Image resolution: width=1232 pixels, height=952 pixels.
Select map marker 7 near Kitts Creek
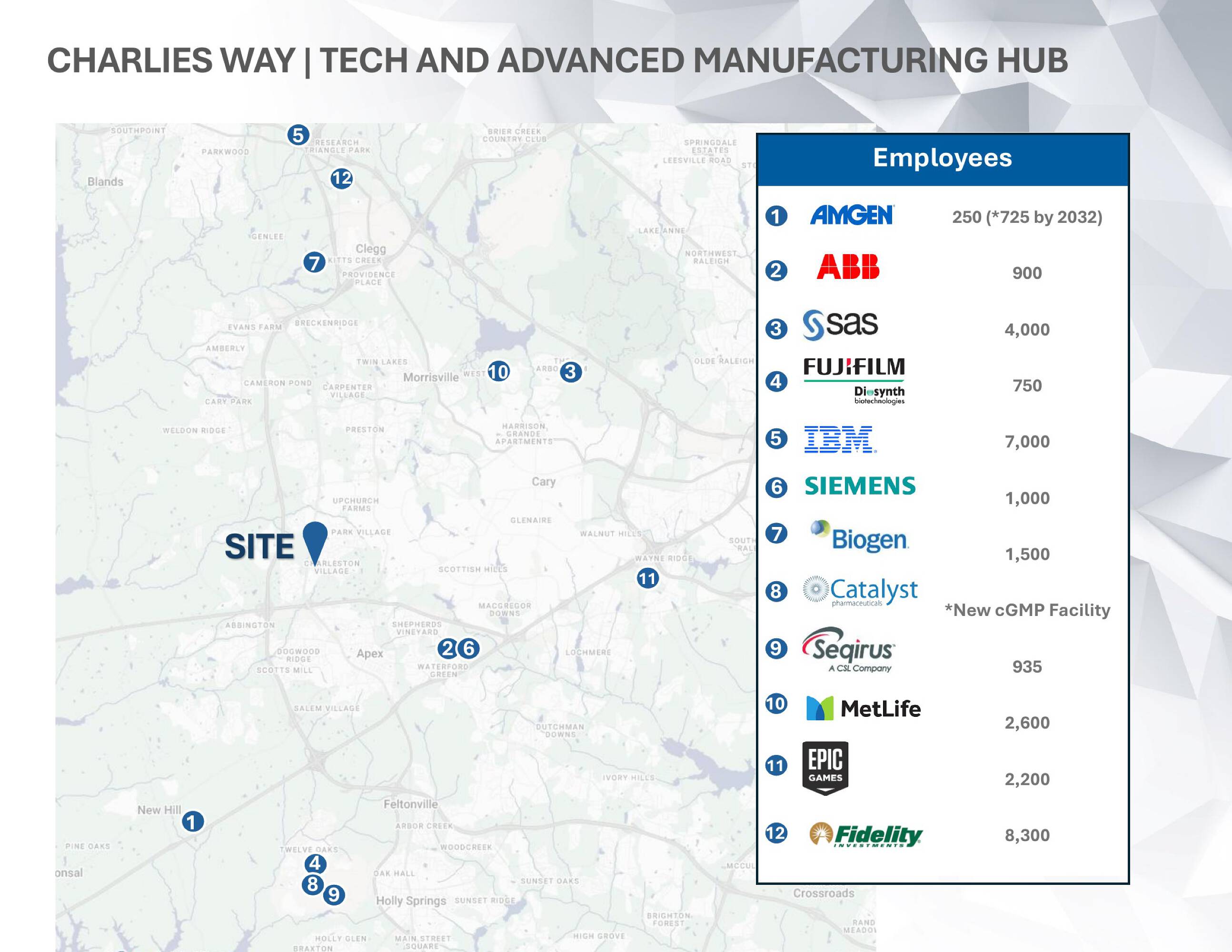[x=314, y=262]
